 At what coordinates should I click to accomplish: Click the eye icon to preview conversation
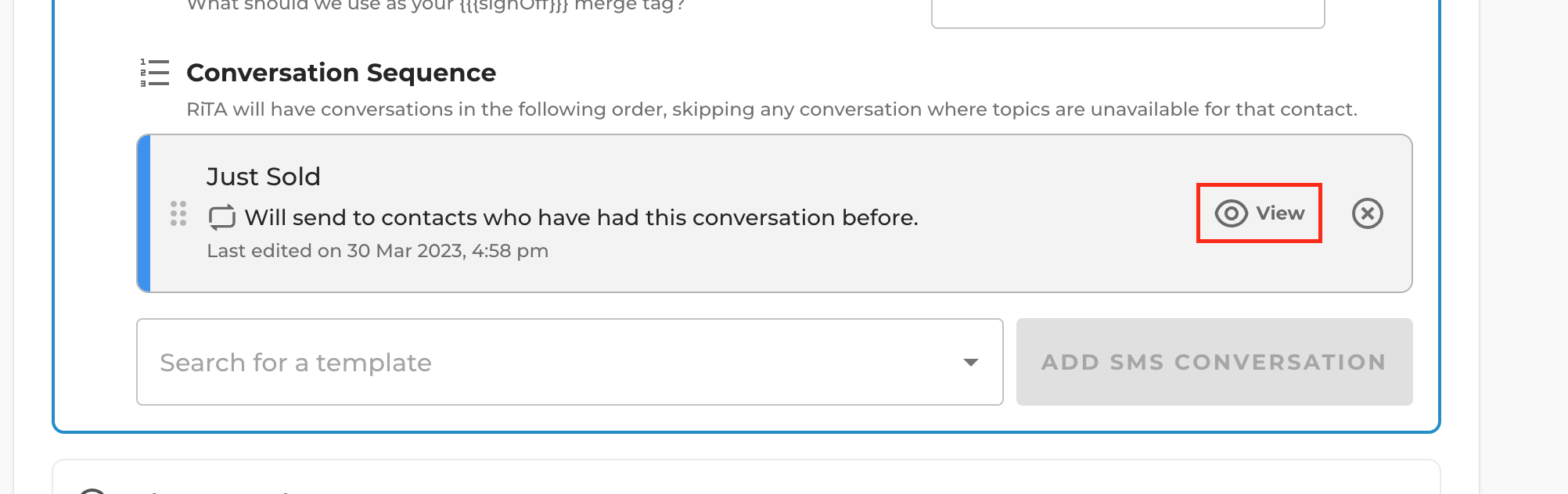pos(1231,213)
